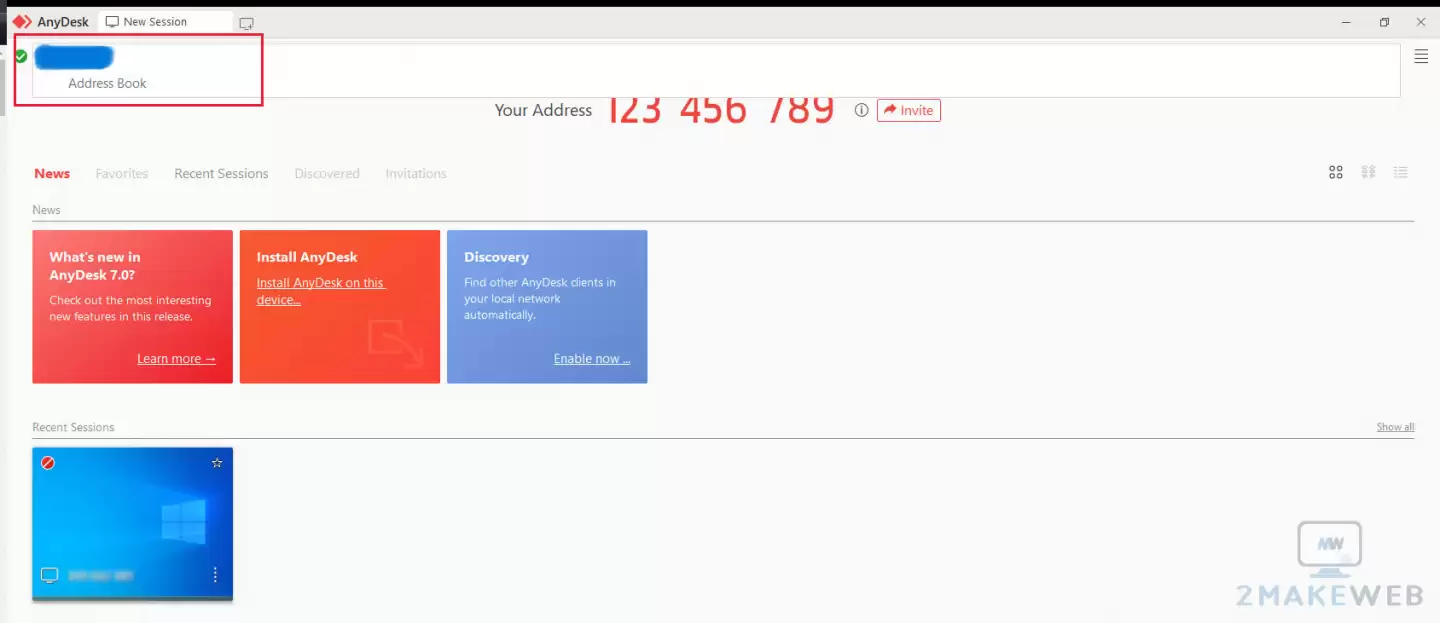Open recent session three-dot options menu
The width and height of the screenshot is (1440, 623).
[x=215, y=575]
